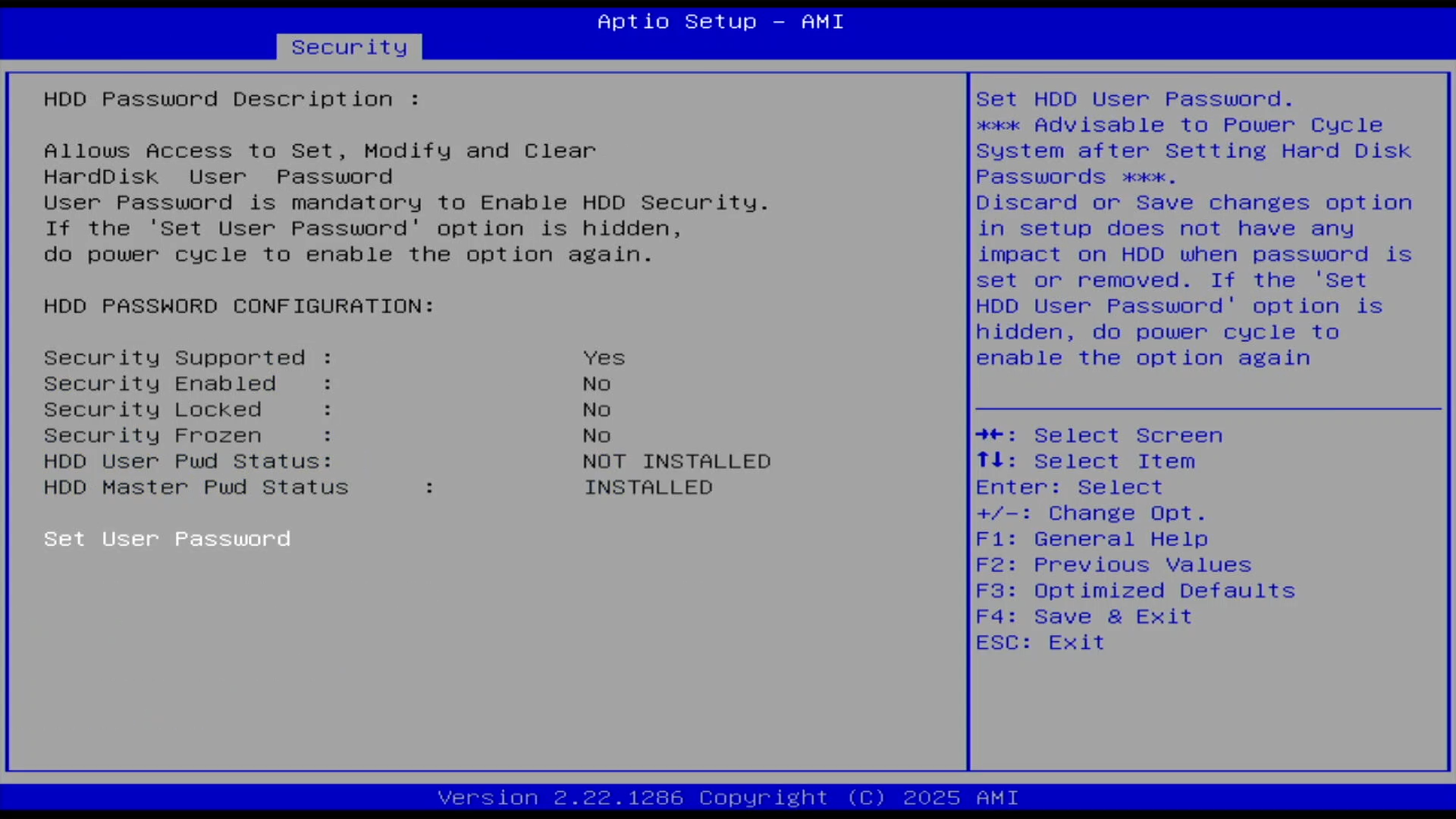Click ESC: Exit entry
This screenshot has width=1456, height=819.
click(x=1040, y=642)
